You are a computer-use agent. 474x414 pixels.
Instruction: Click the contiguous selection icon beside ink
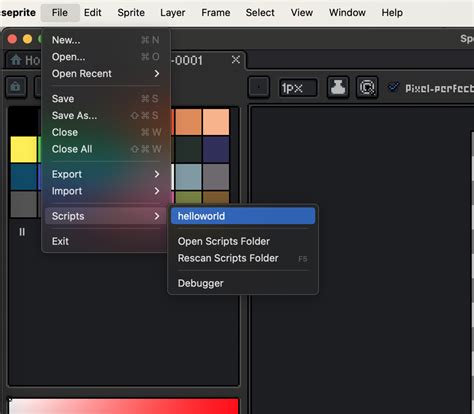(x=367, y=87)
